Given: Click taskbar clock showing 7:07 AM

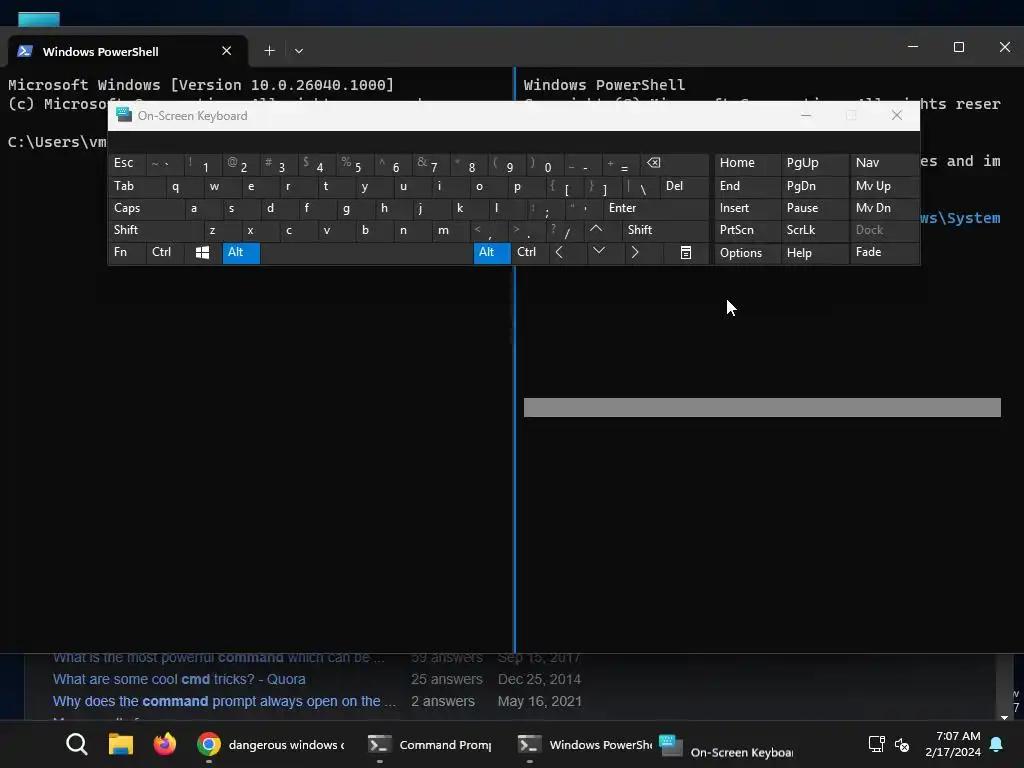Looking at the screenshot, I should (x=953, y=744).
